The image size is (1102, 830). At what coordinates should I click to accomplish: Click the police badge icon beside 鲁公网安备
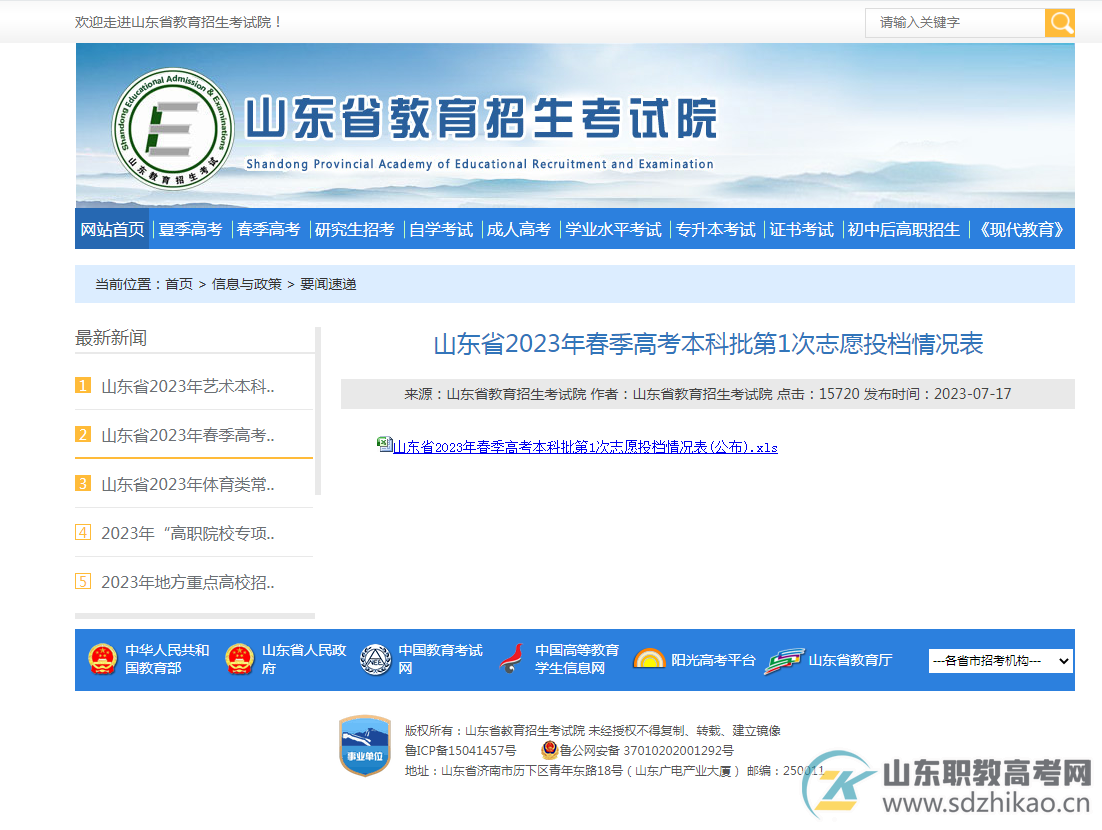click(550, 750)
